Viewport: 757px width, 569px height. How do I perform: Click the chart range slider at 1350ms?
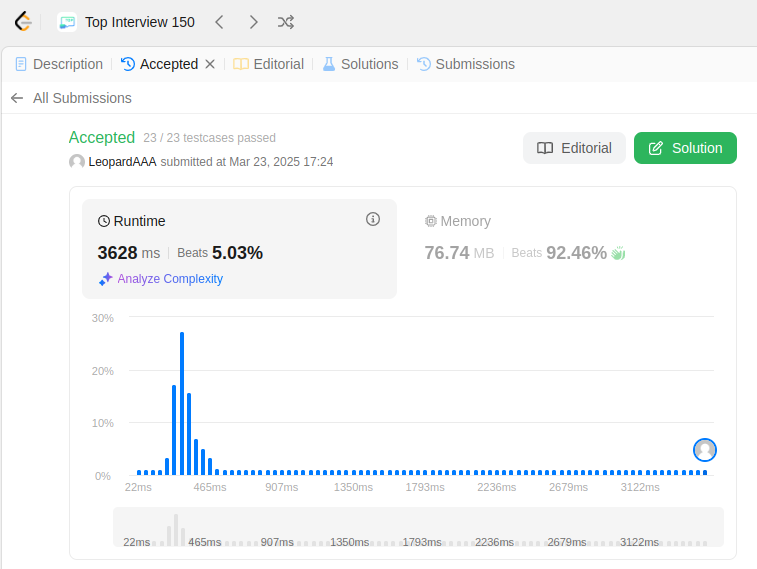(350, 542)
